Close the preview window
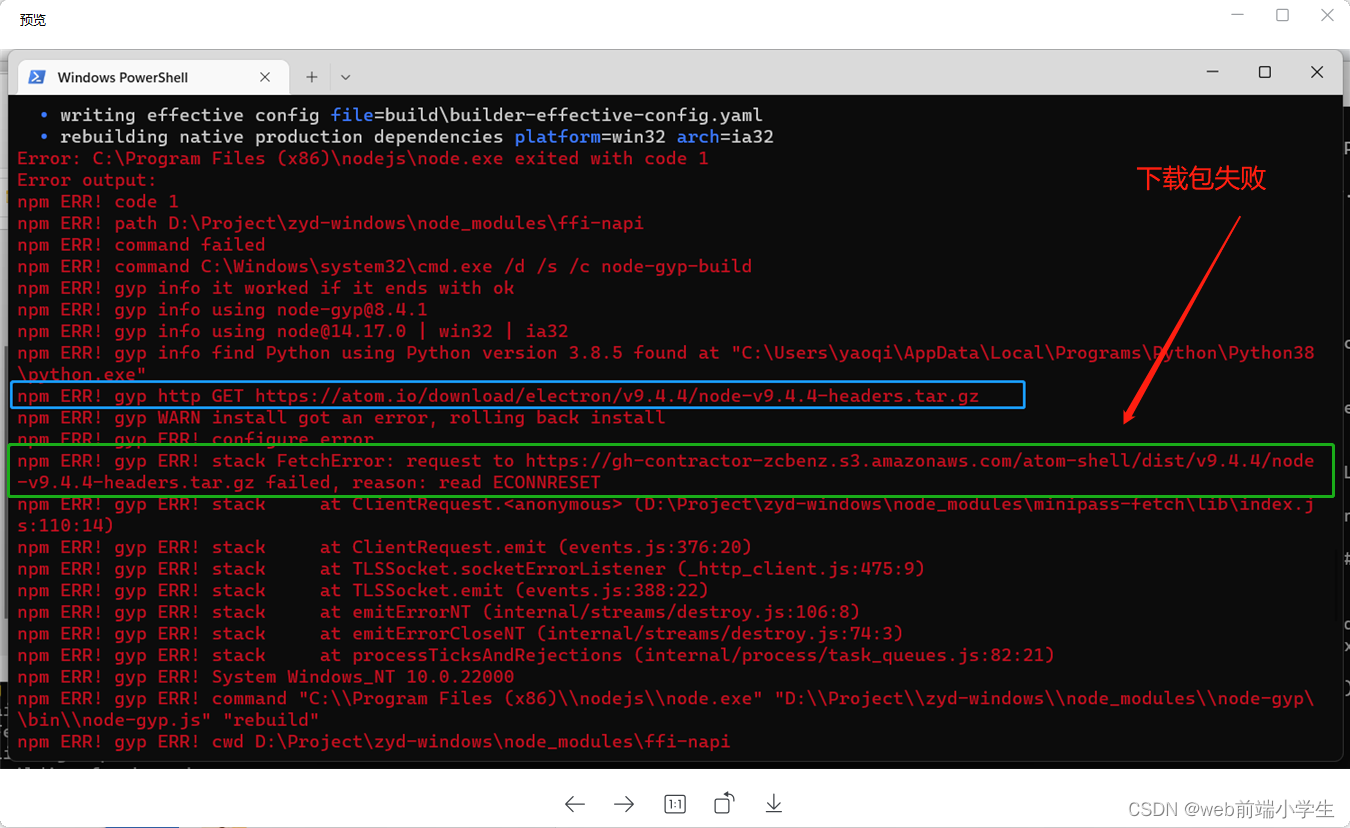Image resolution: width=1350 pixels, height=828 pixels. coord(1328,15)
